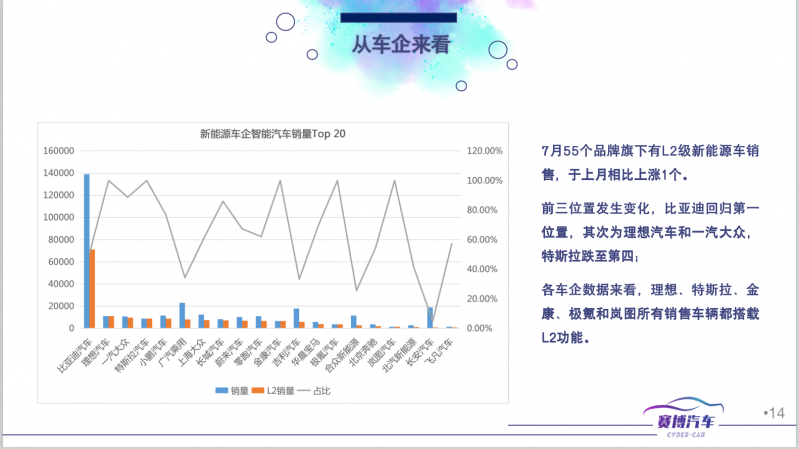Click the axis label 蔚来汽车
The height and width of the screenshot is (449, 799).
(x=230, y=352)
